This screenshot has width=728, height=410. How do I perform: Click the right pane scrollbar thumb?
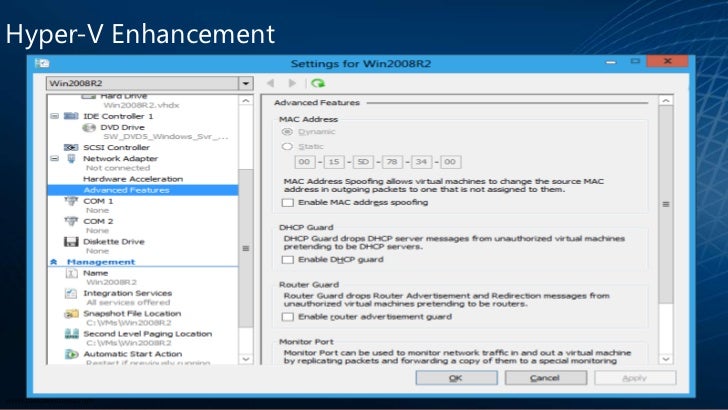click(666, 204)
